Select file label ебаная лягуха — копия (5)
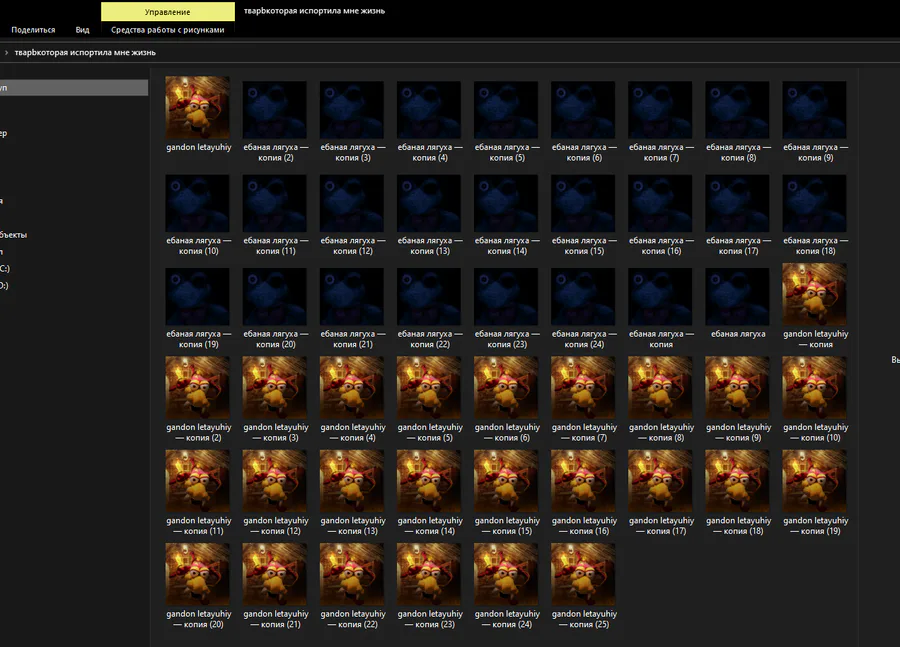The image size is (900, 647). [507, 152]
